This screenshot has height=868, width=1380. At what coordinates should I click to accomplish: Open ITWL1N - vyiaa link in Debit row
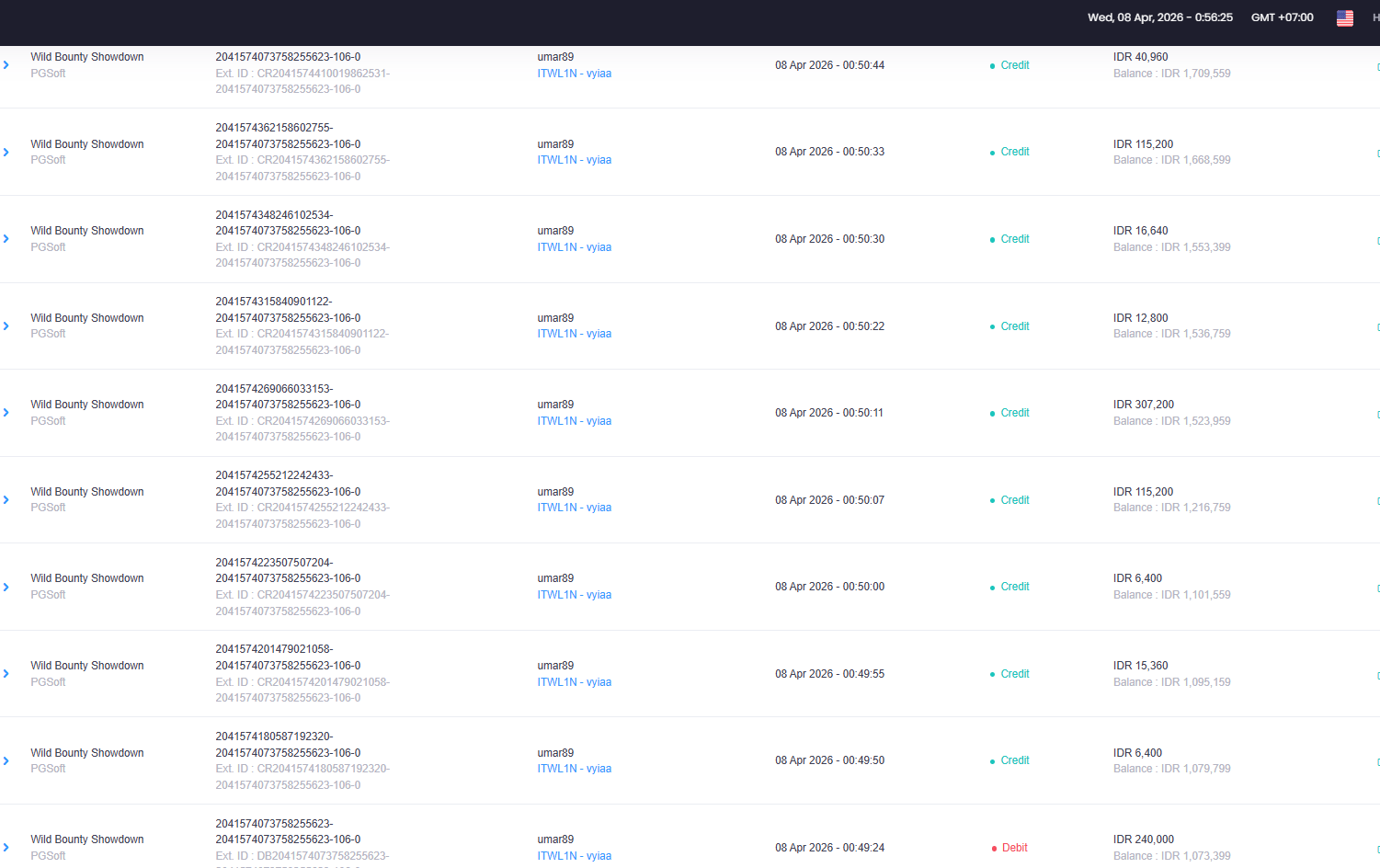(x=575, y=856)
